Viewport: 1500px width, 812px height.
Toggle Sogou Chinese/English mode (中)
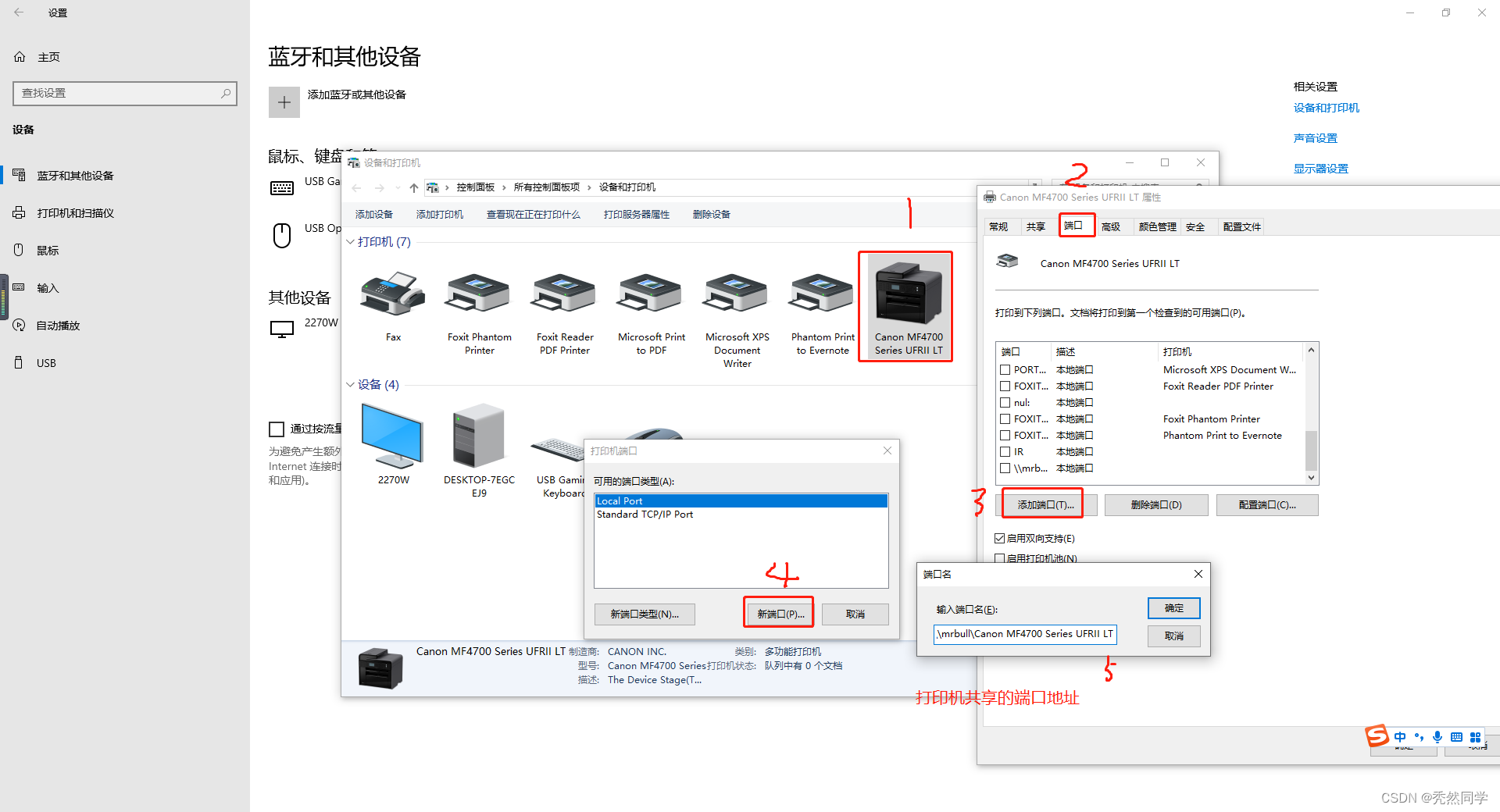(1400, 737)
